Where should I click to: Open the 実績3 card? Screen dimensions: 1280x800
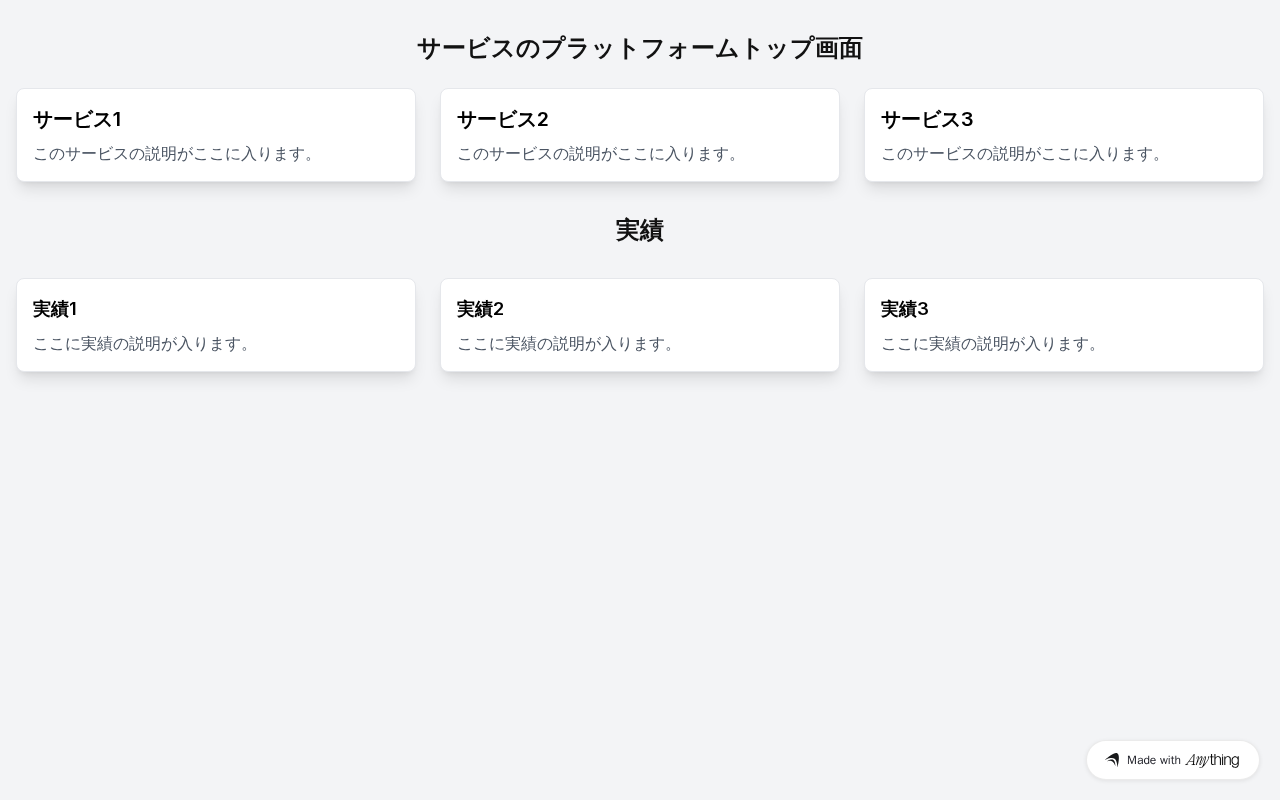(x=1064, y=325)
